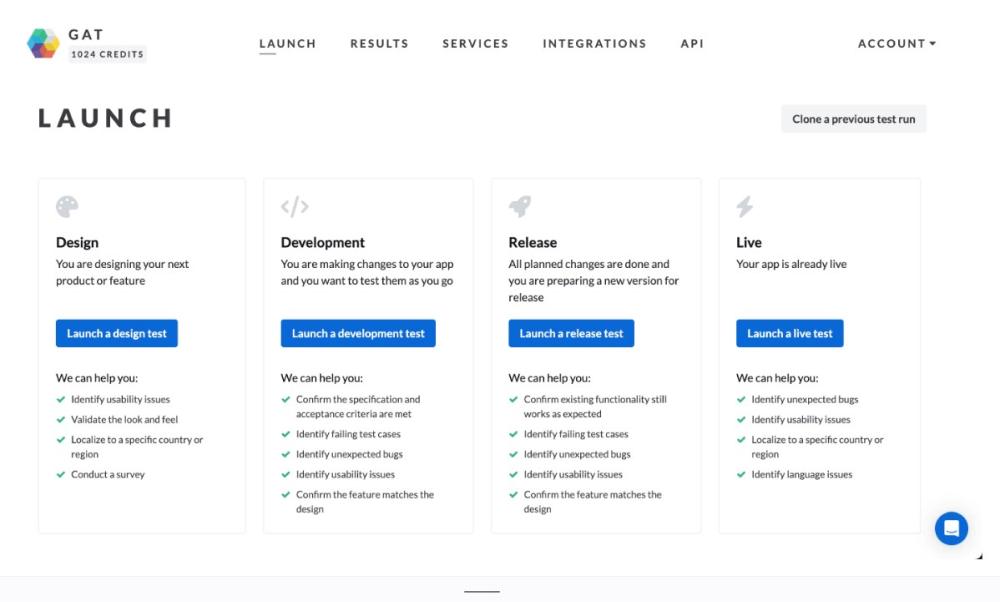Click the 1024 credits badge

107,55
